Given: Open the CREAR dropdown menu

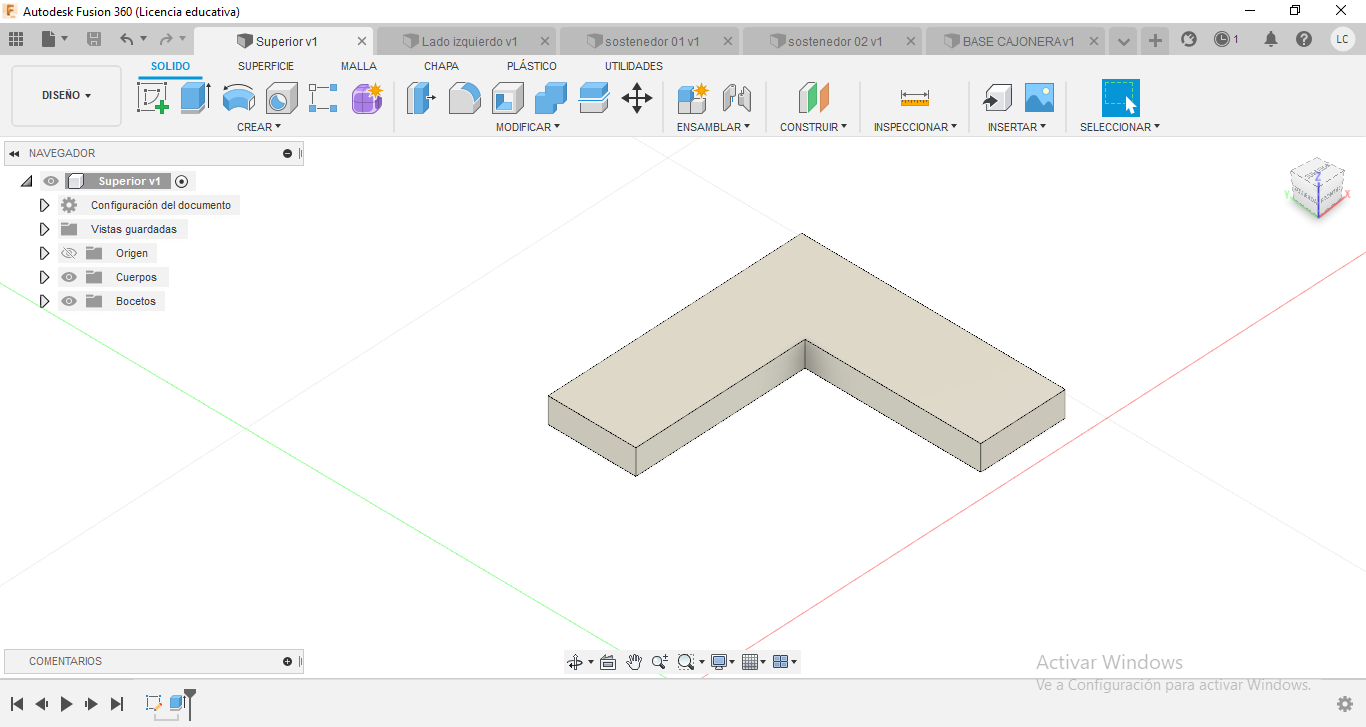Looking at the screenshot, I should 259,127.
